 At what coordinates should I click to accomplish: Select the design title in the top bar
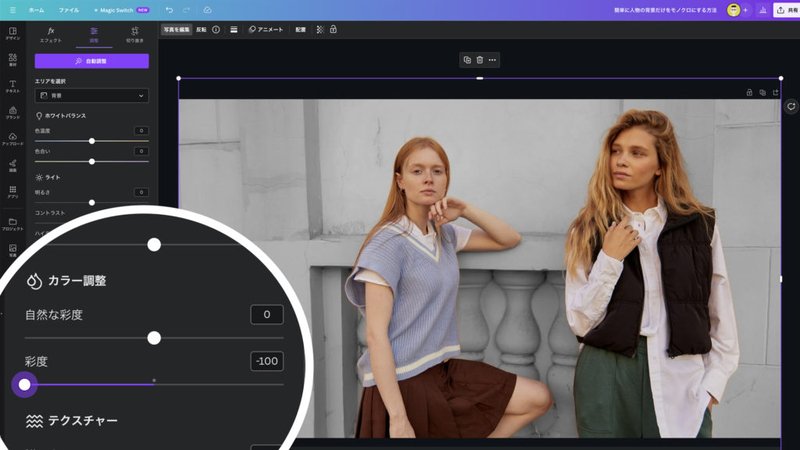pyautogui.click(x=665, y=10)
